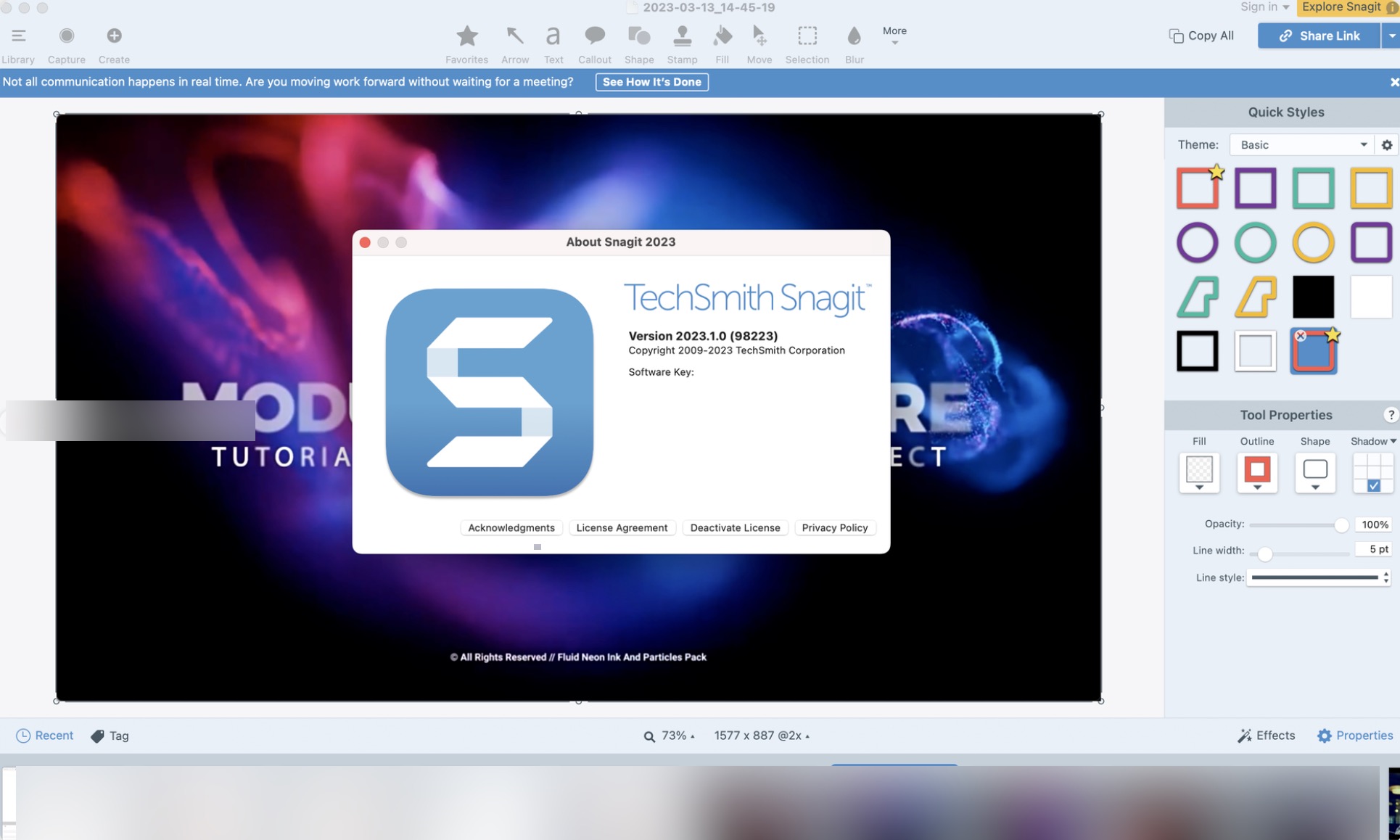Toggle the Properties panel

(1355, 735)
